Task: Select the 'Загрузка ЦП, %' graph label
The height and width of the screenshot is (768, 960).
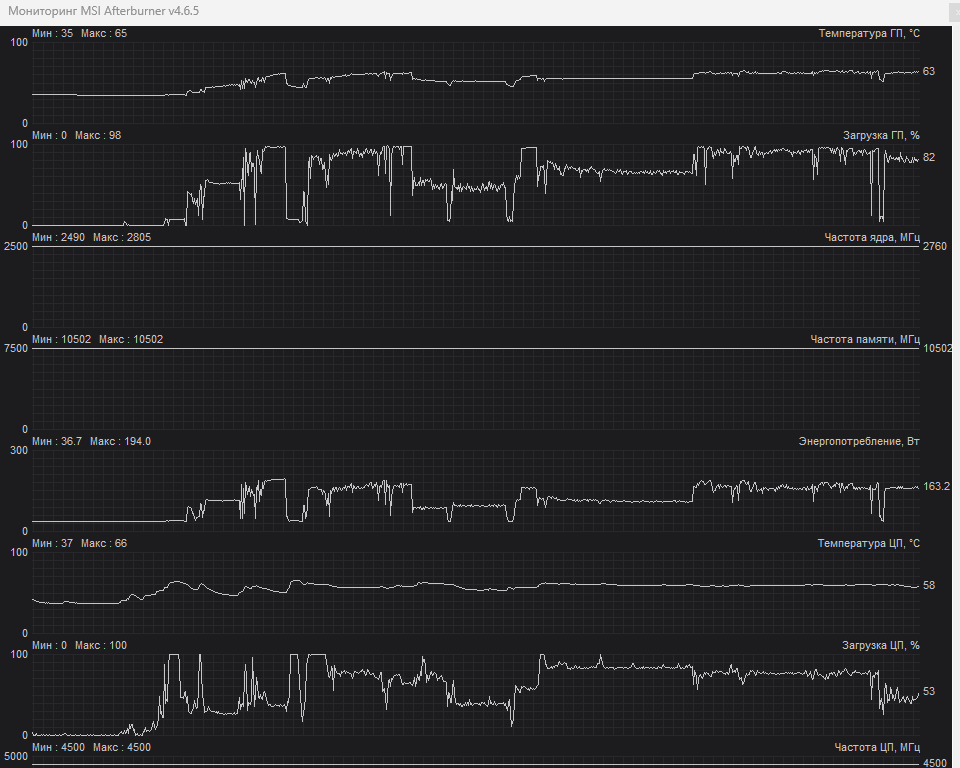Action: coord(880,646)
